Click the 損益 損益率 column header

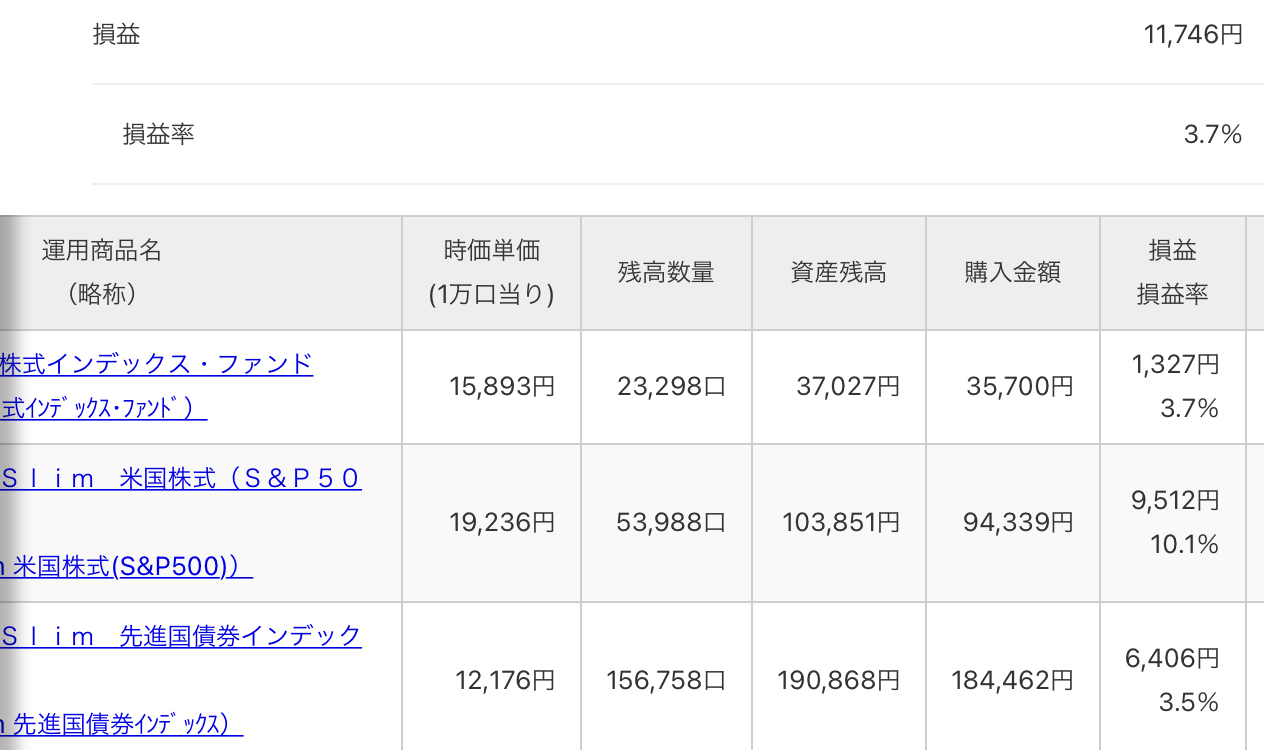[x=1172, y=272]
